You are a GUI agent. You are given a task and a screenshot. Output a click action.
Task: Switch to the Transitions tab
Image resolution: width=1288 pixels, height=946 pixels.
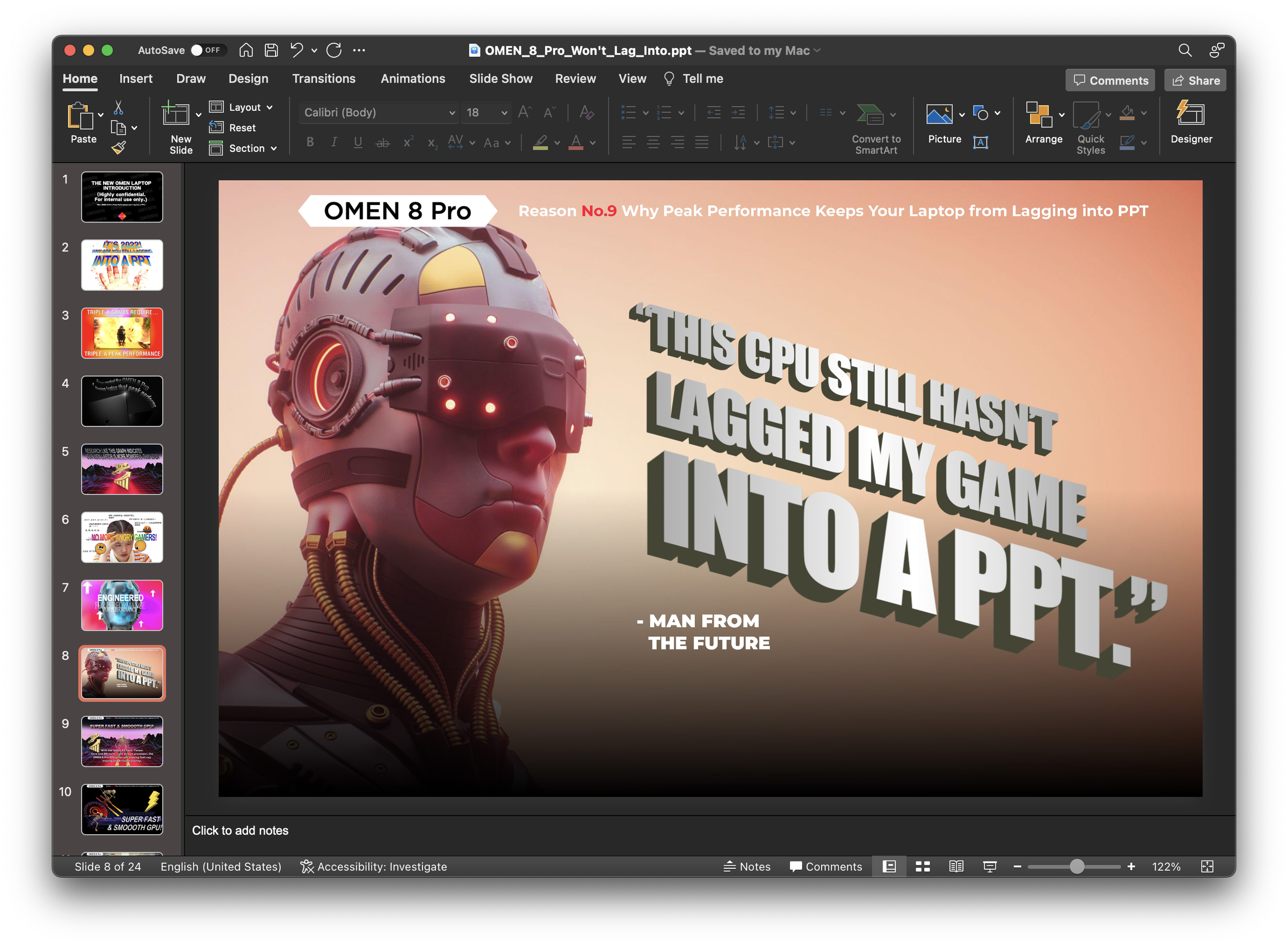[x=324, y=78]
